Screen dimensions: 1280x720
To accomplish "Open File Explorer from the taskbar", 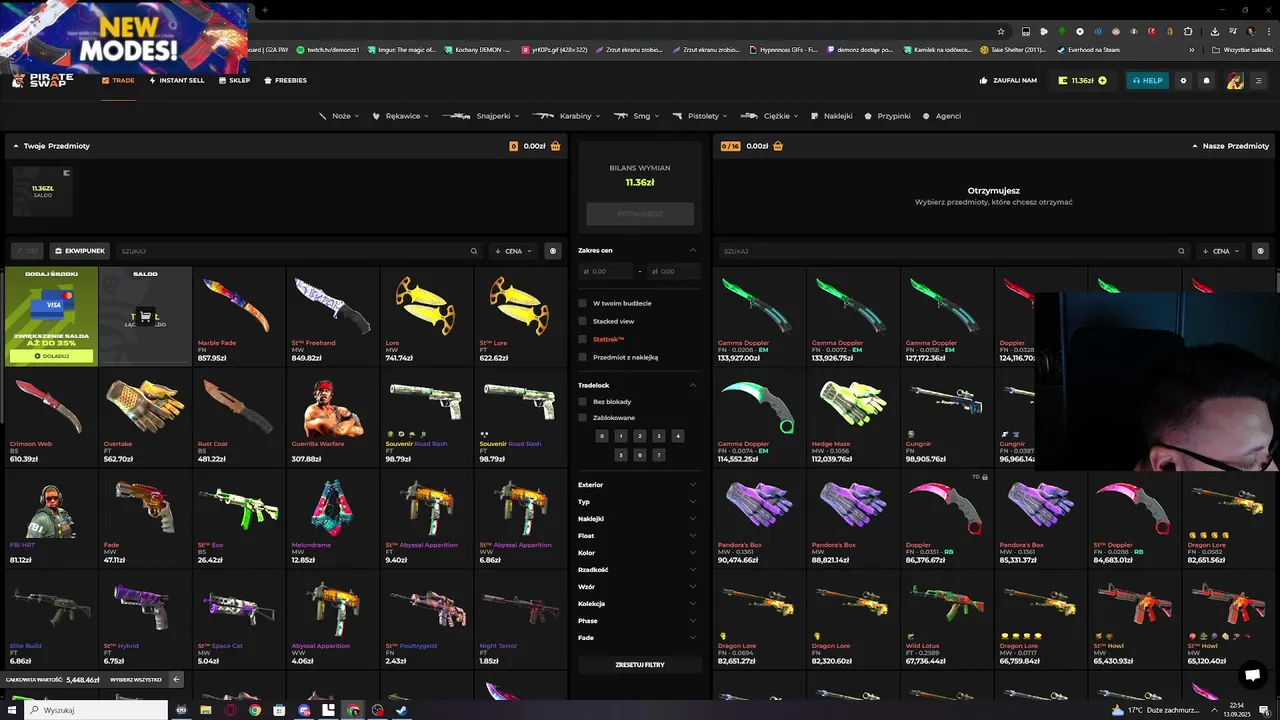I will pos(206,710).
